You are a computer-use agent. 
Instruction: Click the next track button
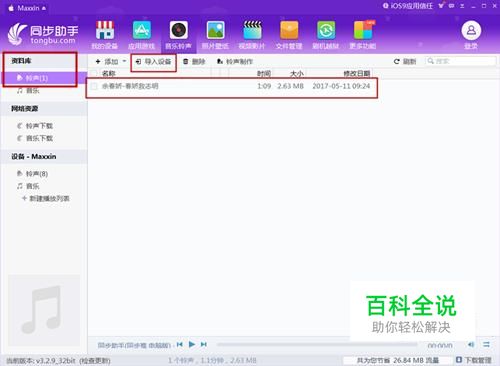click(204, 344)
